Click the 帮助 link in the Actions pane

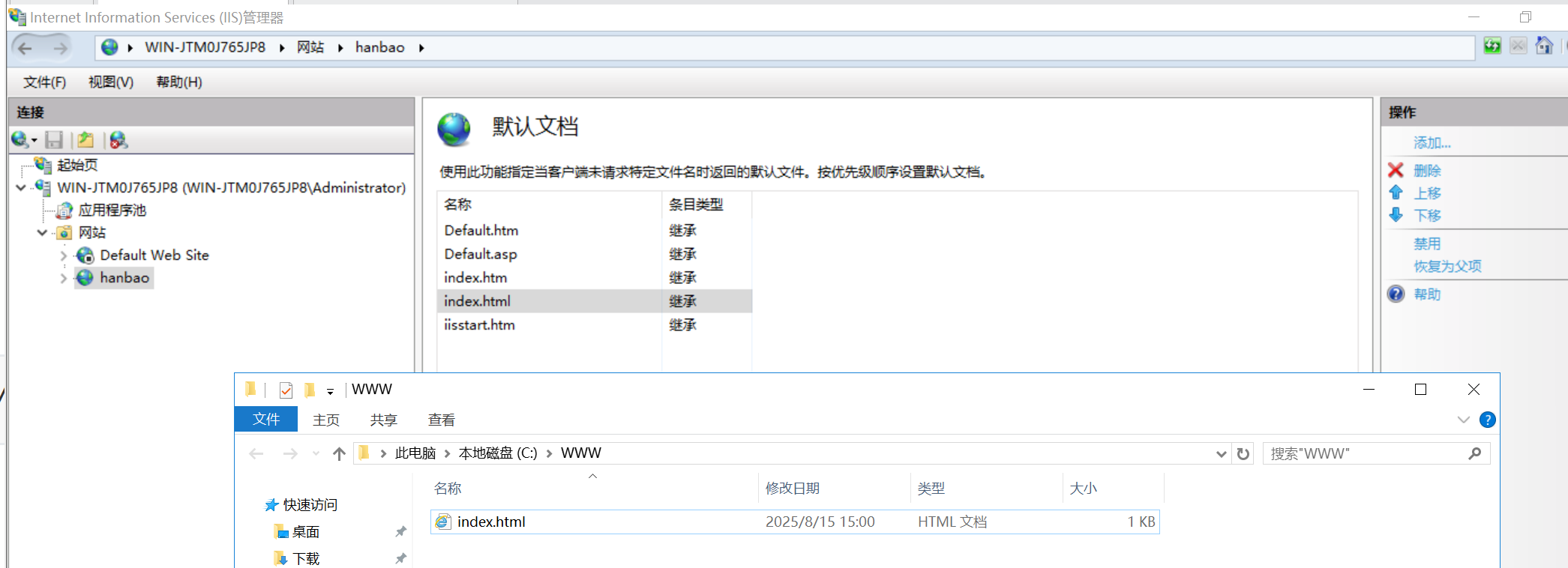[1427, 294]
